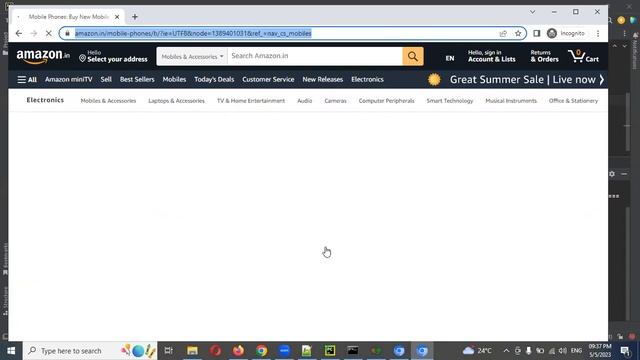Open PyCharm from the taskbar
640x360 pixels.
[330, 351]
